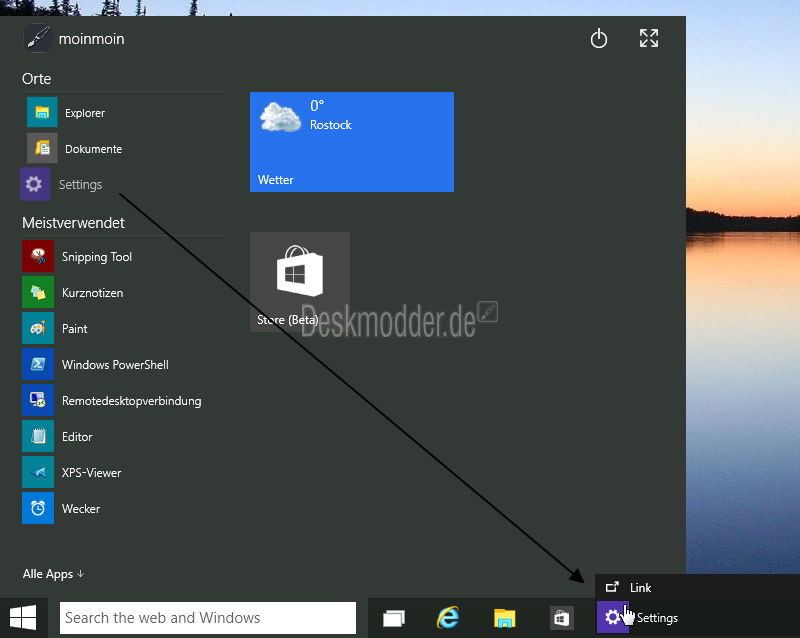
Task: Click the Paint label
Action: point(74,329)
